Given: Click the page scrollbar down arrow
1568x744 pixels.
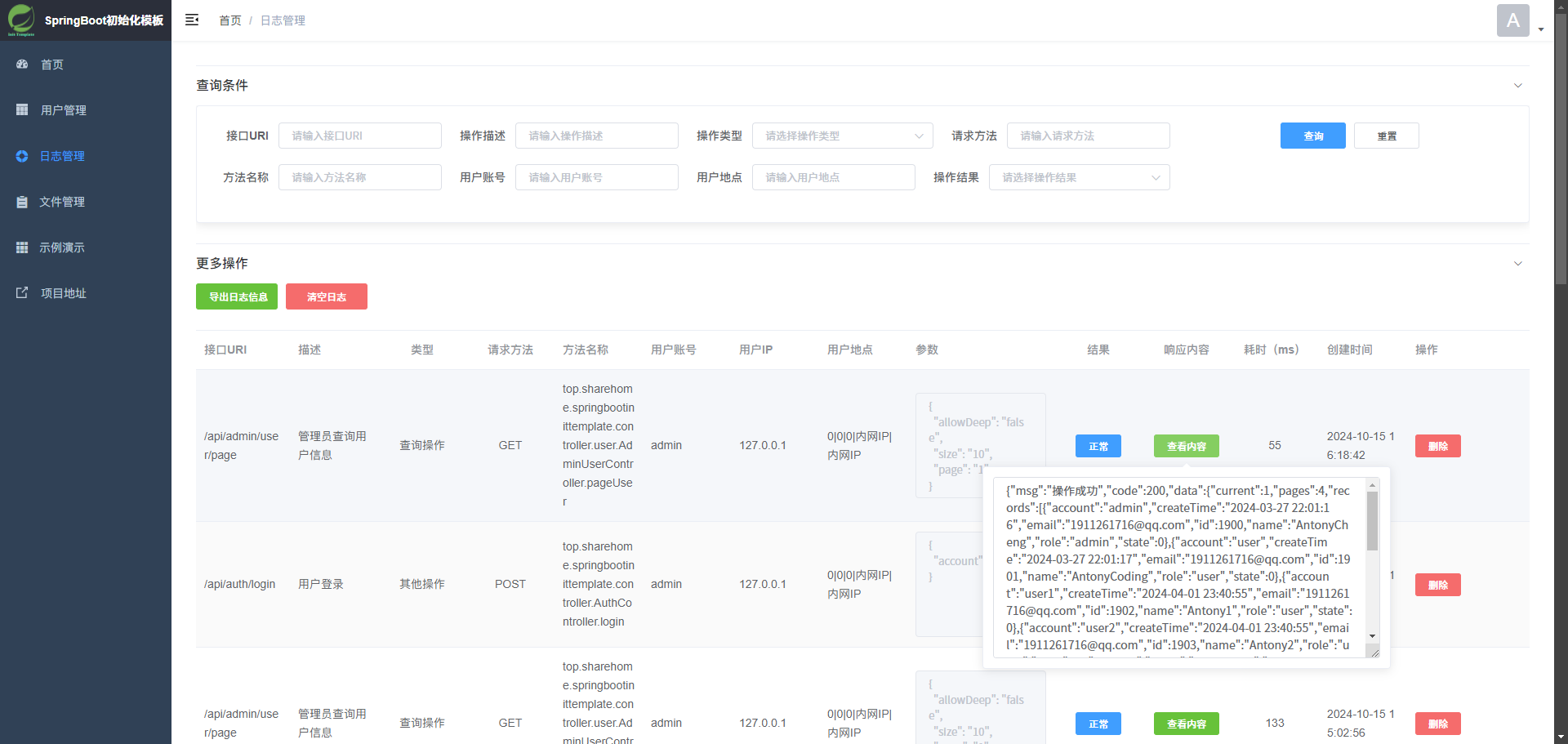Looking at the screenshot, I should pyautogui.click(x=1561, y=737).
